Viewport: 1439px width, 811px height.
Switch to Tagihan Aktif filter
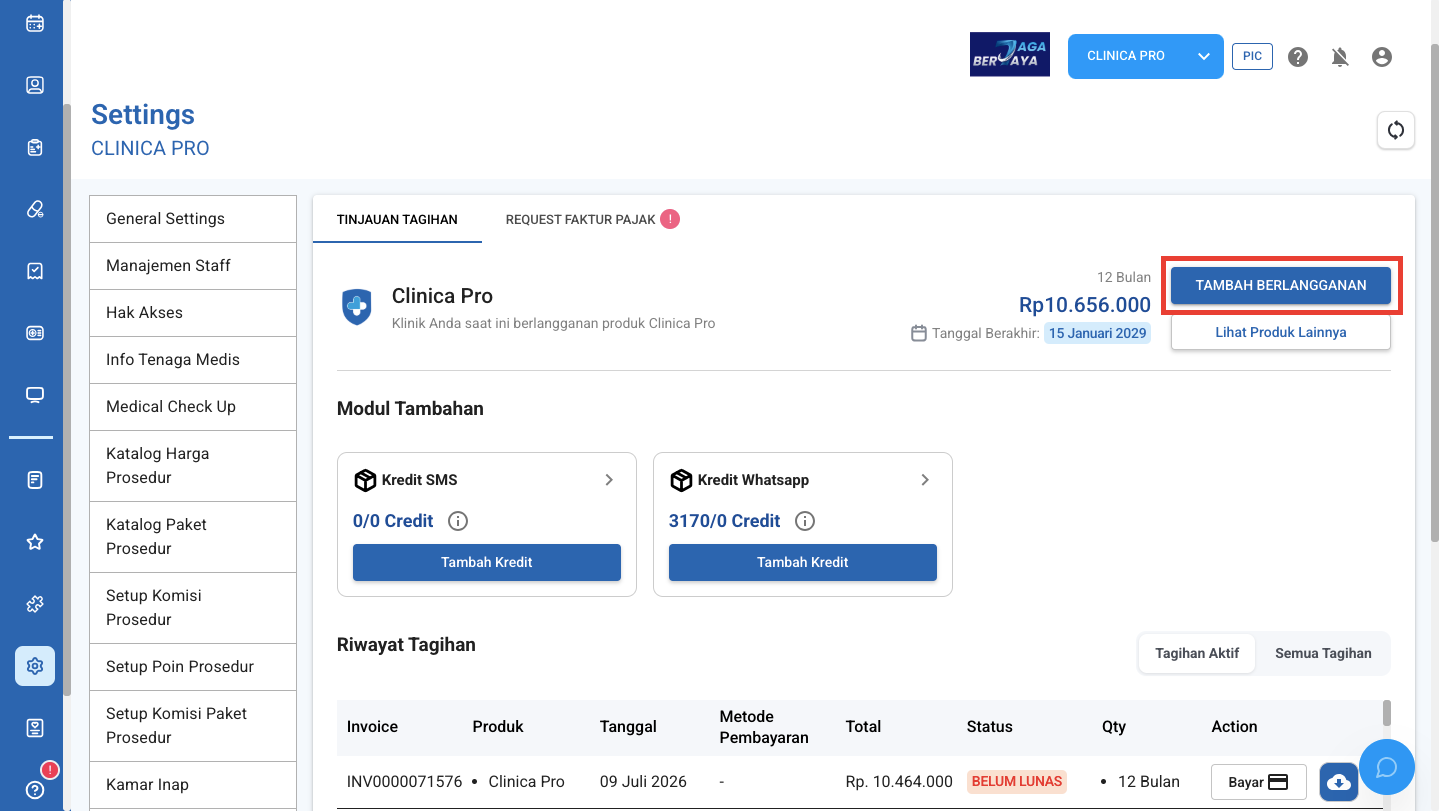pos(1197,653)
